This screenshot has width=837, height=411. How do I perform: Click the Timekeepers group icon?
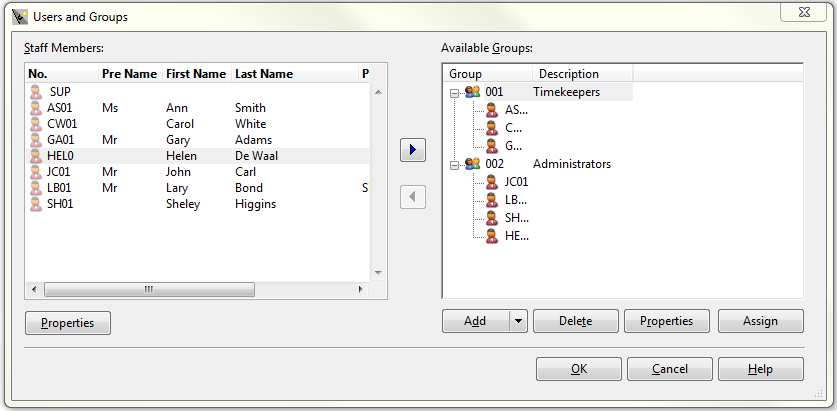473,92
